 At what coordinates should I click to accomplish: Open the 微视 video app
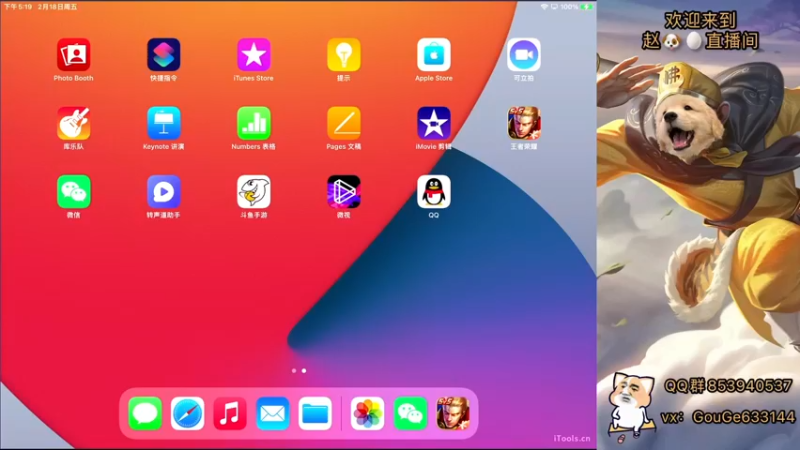pos(343,192)
